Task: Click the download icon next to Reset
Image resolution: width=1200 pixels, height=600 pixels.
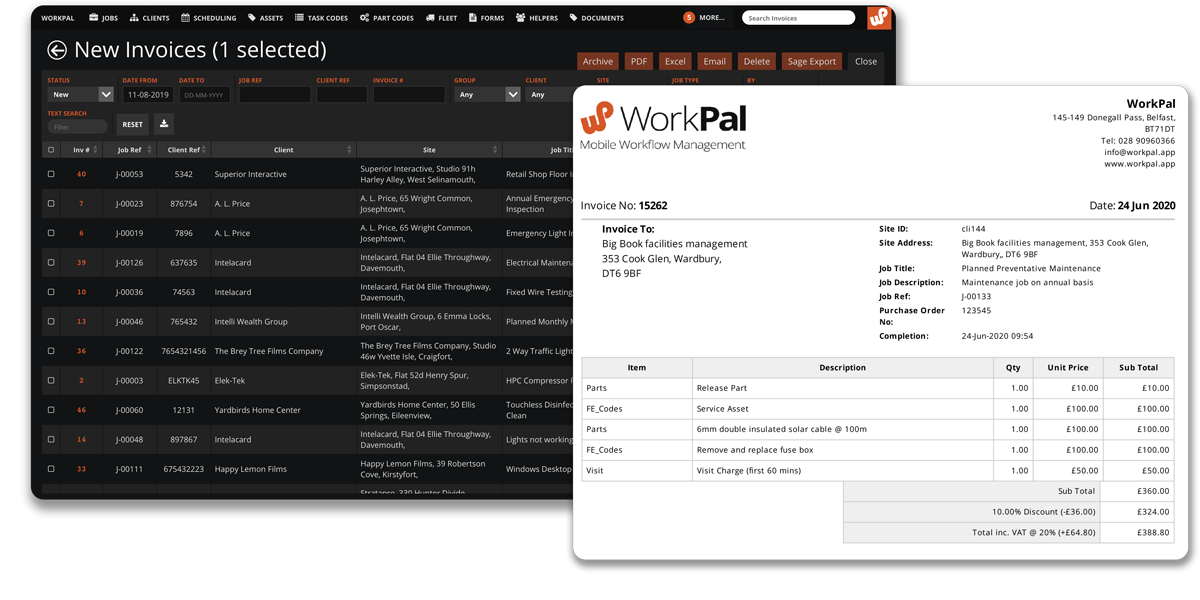Action: pos(164,125)
